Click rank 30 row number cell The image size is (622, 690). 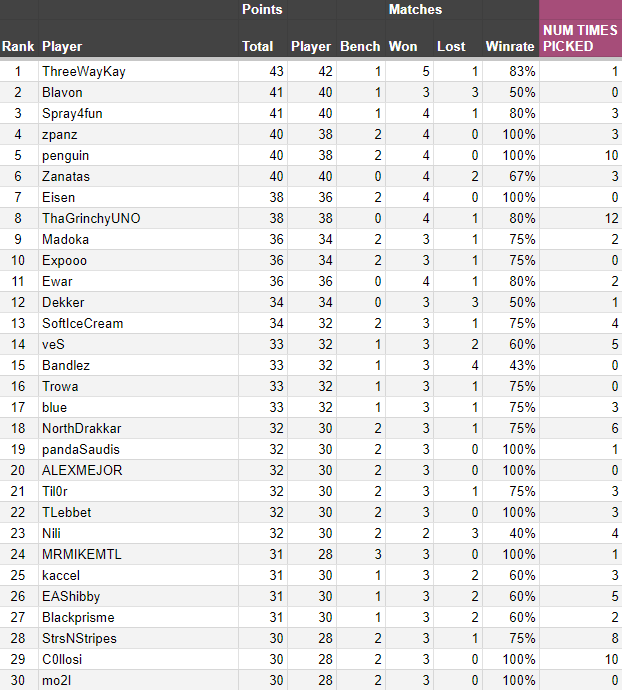pyautogui.click(x=19, y=680)
